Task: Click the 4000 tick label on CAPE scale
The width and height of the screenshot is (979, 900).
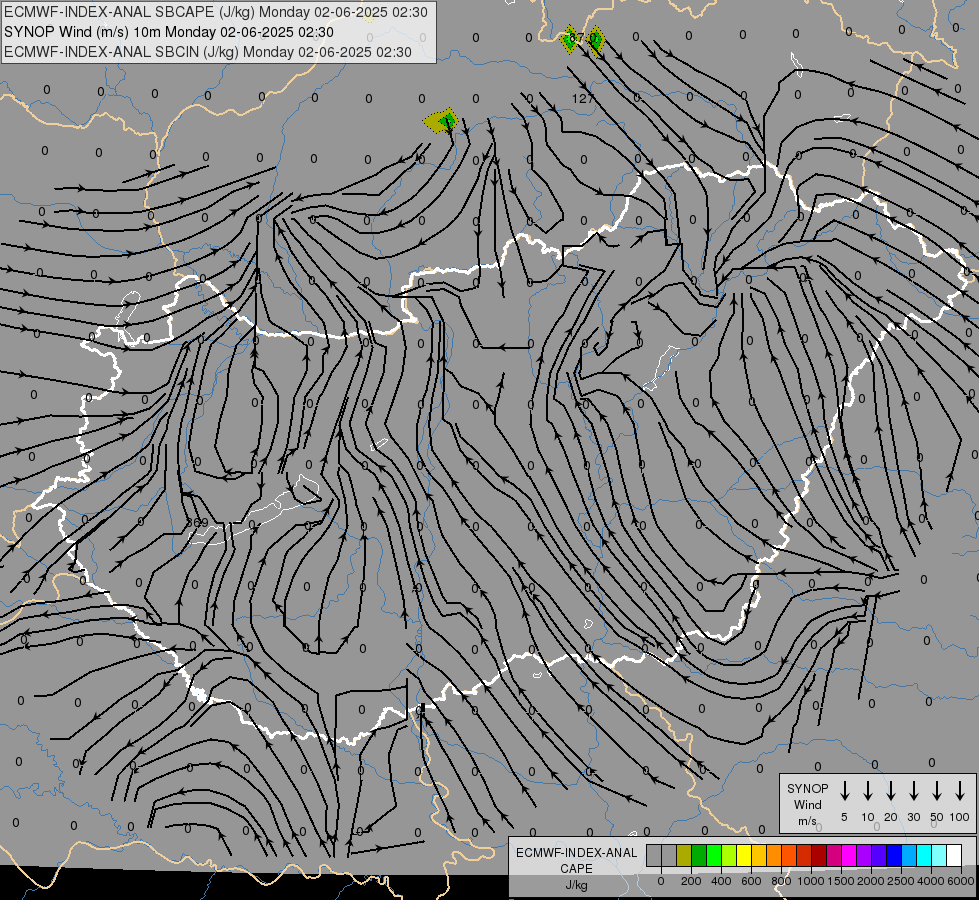Action: 931,881
